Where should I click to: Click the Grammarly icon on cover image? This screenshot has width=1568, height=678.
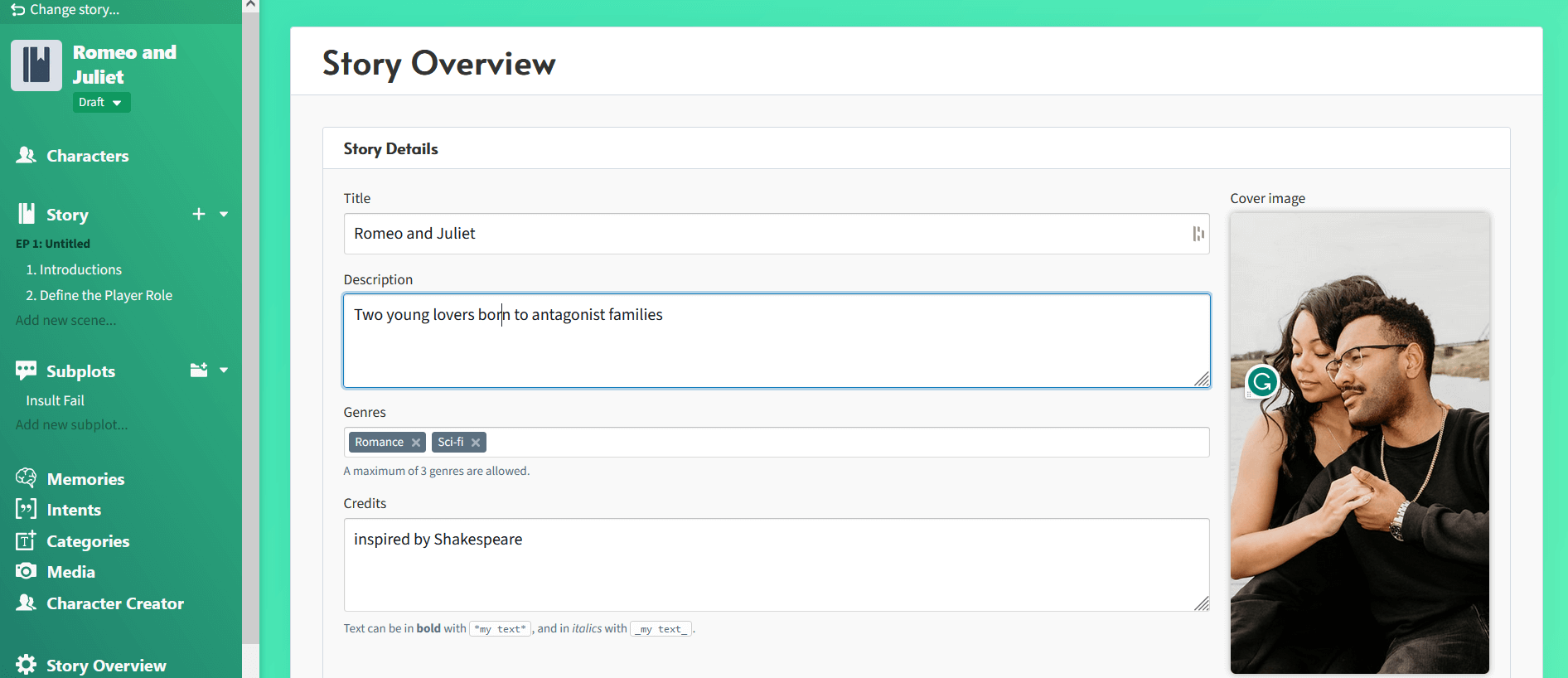[x=1262, y=382]
